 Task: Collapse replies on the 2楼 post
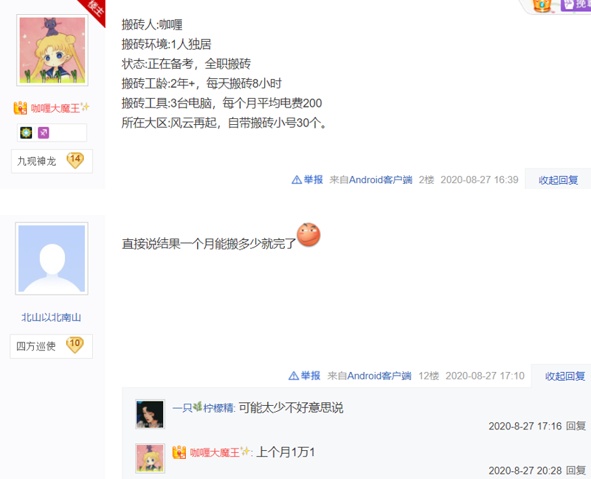point(558,180)
